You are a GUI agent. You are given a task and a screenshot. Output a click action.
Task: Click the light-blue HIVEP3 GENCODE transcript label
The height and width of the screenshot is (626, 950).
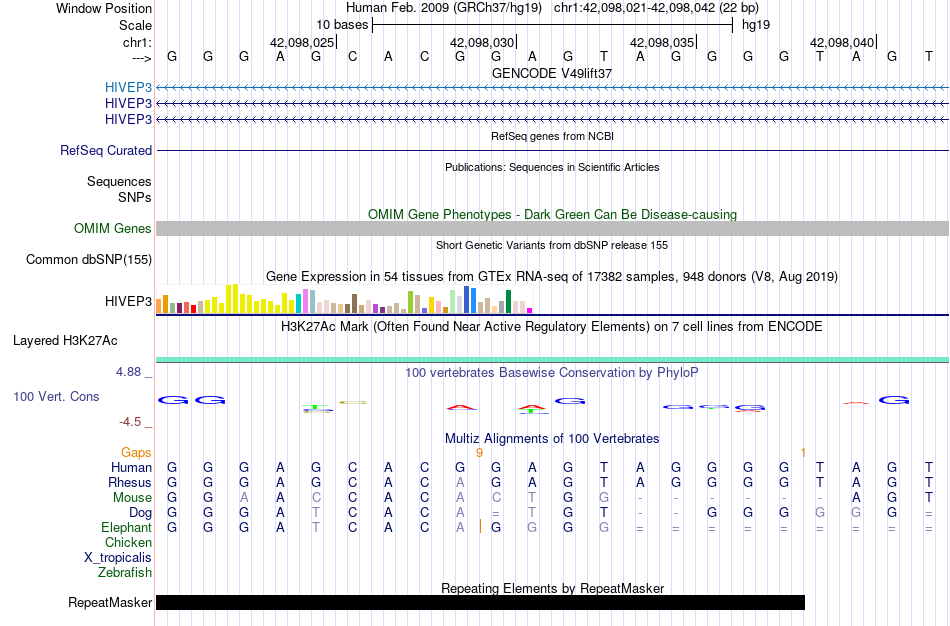pos(128,87)
